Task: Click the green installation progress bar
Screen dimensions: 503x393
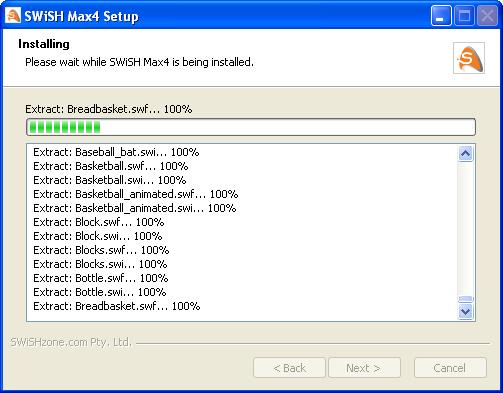Action: (x=251, y=127)
